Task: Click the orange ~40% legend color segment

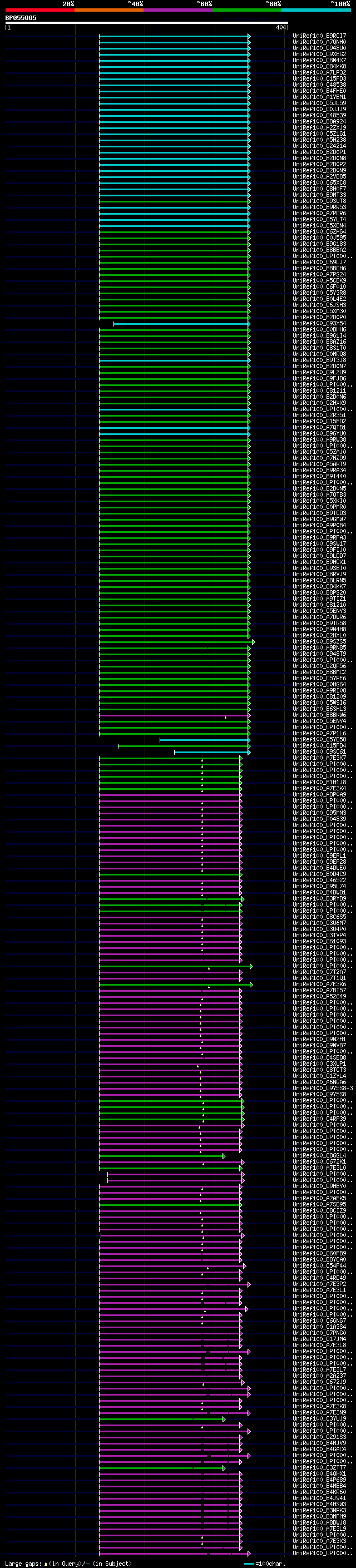Action: click(x=109, y=10)
